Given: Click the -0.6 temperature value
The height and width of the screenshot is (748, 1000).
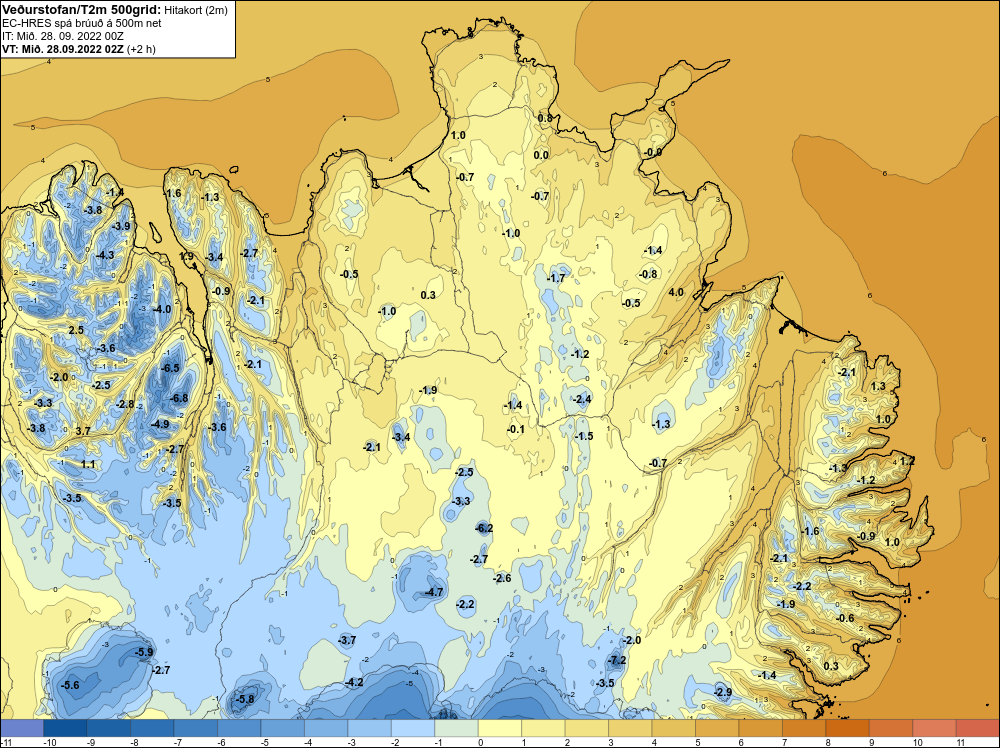Looking at the screenshot, I should [x=845, y=618].
